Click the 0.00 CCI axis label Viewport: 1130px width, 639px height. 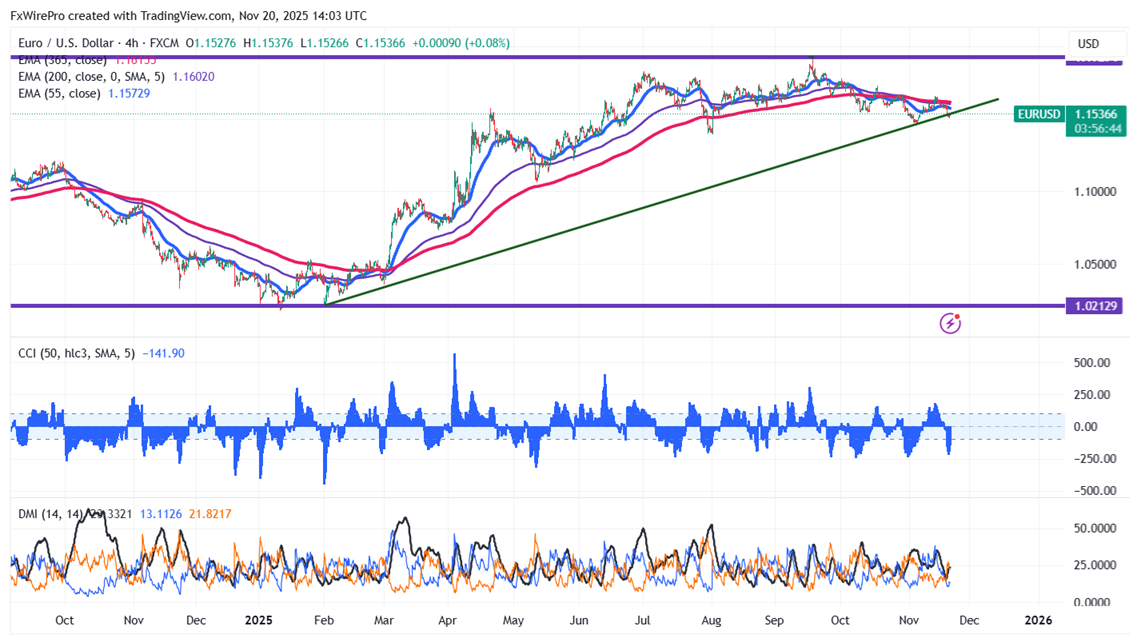[x=1085, y=427]
